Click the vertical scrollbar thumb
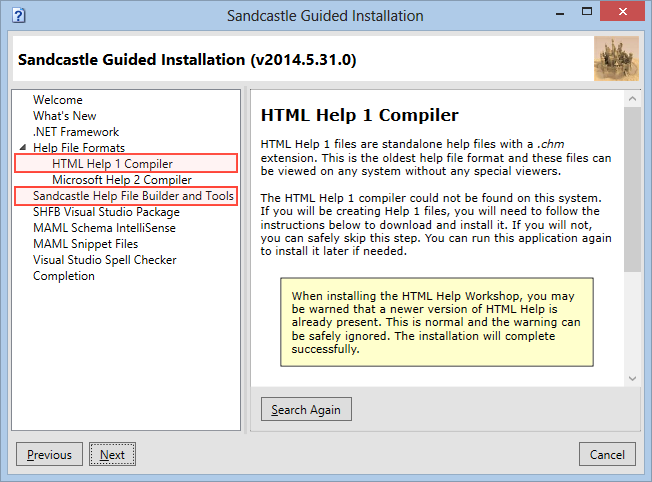The width and height of the screenshot is (652, 482). [632, 189]
